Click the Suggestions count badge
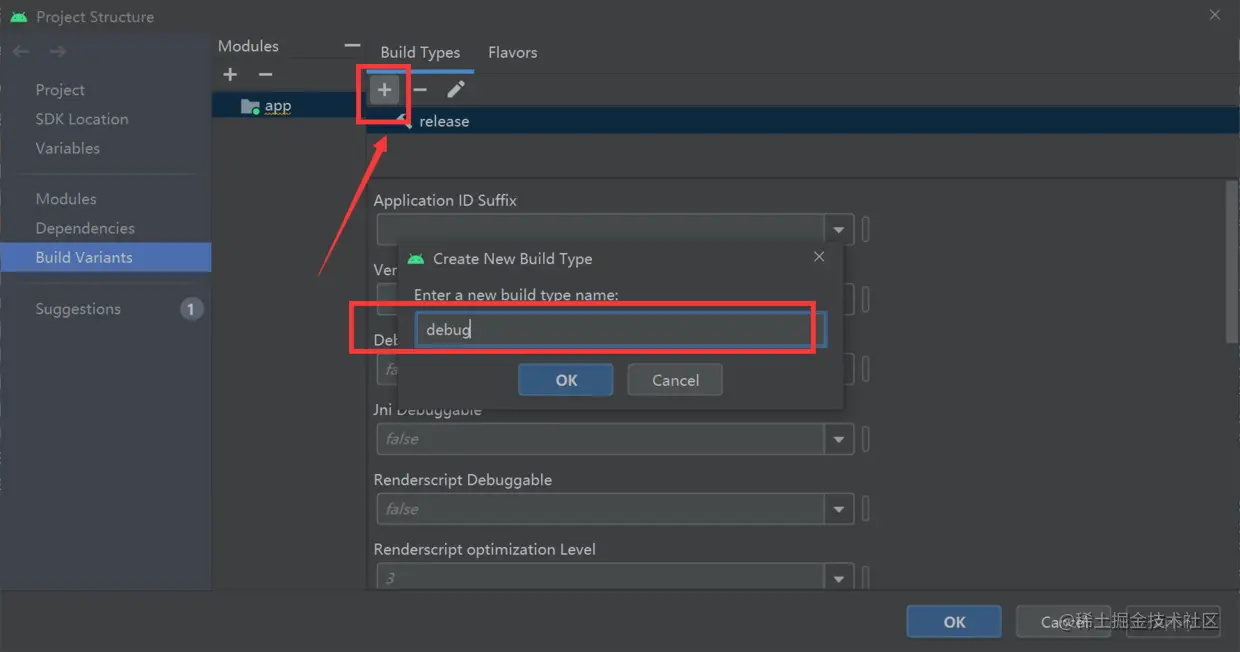 pos(191,309)
